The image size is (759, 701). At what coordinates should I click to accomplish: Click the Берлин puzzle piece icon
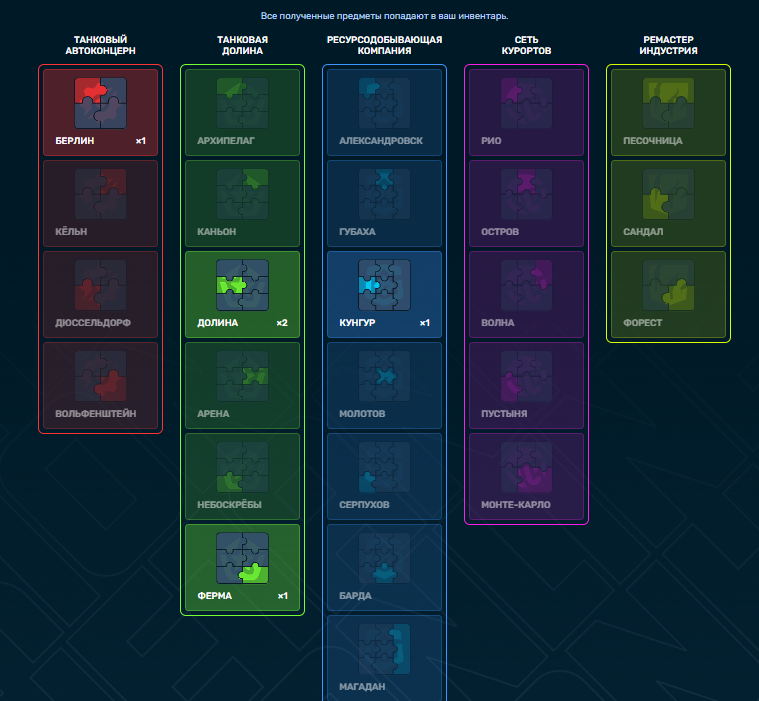click(x=100, y=103)
